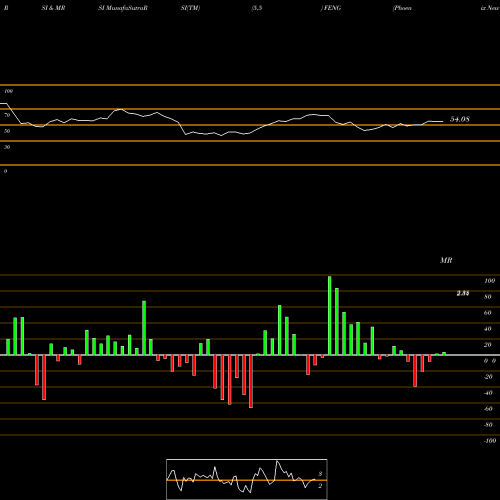500x500 pixels.
Task: Select the 40 label on MR scale
Action: [488, 329]
